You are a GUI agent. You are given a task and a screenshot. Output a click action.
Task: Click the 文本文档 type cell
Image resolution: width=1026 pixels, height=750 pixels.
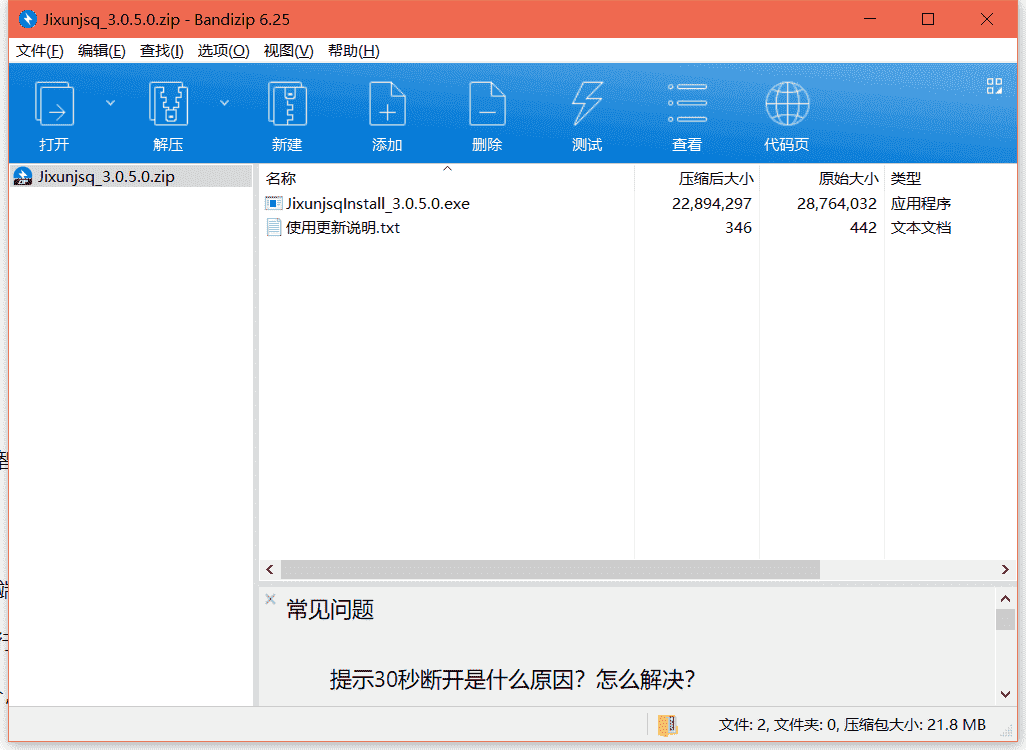(x=921, y=228)
